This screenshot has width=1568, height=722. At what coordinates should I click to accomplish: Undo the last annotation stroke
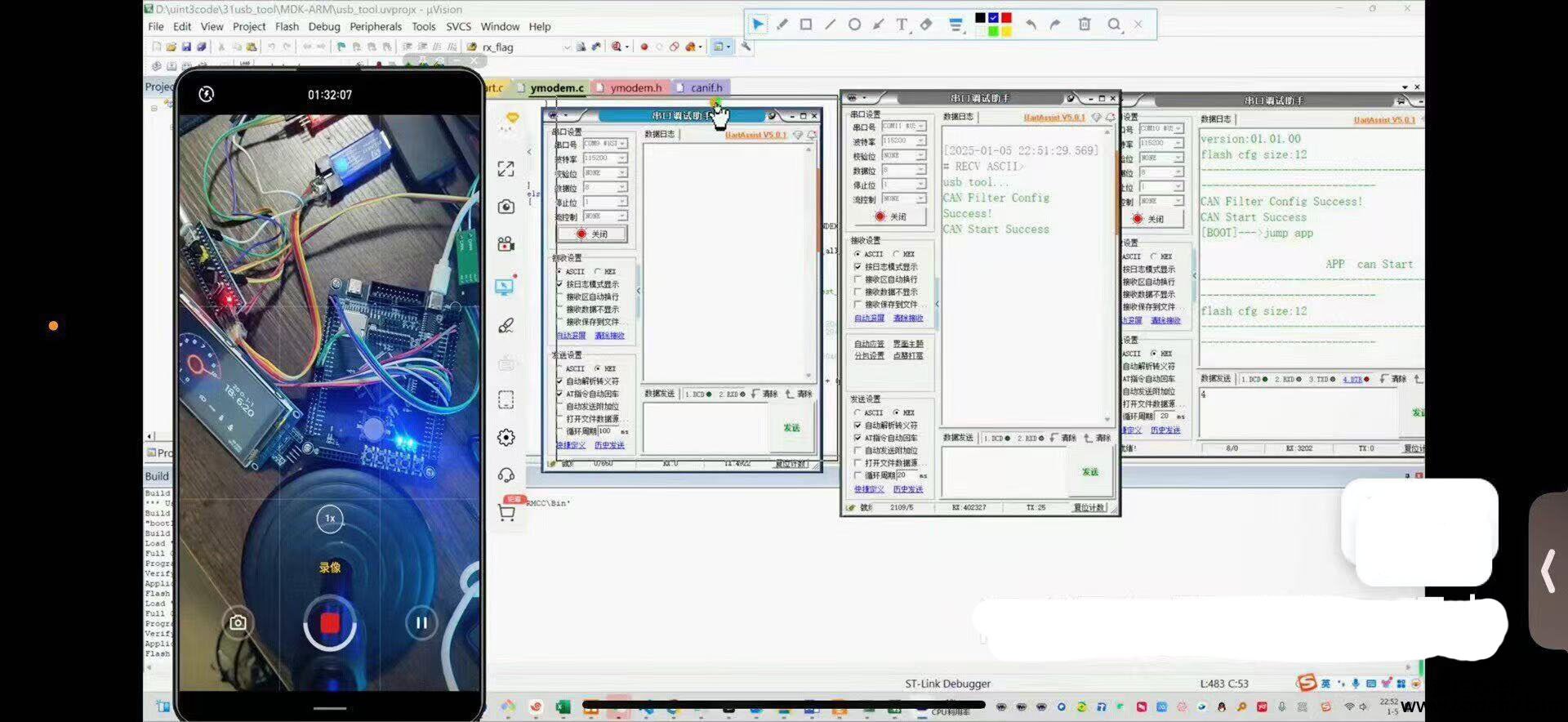point(1031,25)
